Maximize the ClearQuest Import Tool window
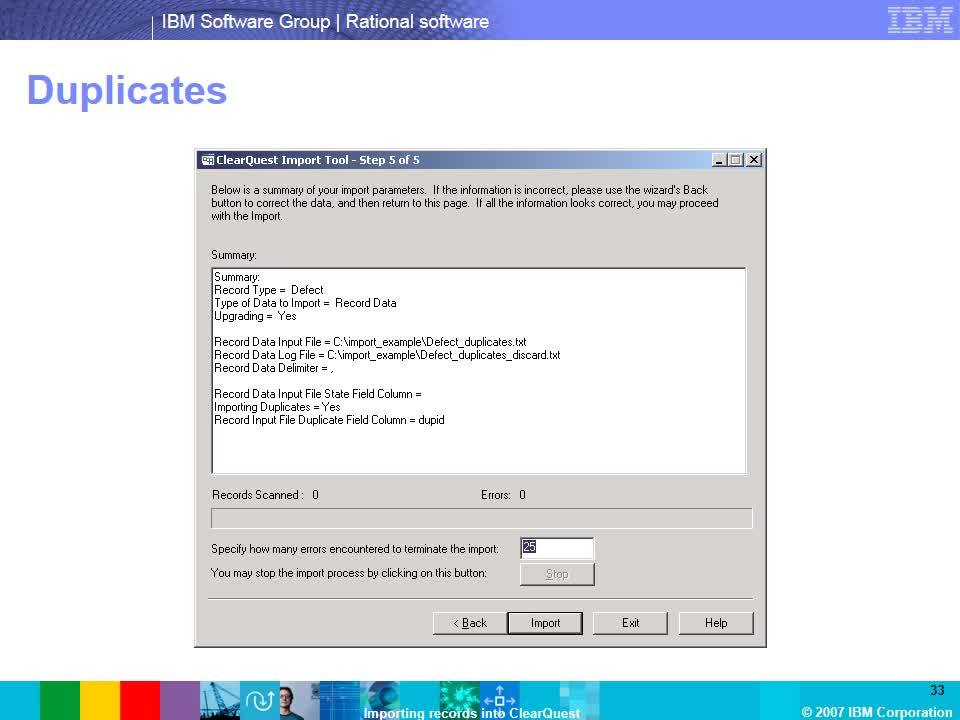The width and height of the screenshot is (960, 720). point(735,160)
